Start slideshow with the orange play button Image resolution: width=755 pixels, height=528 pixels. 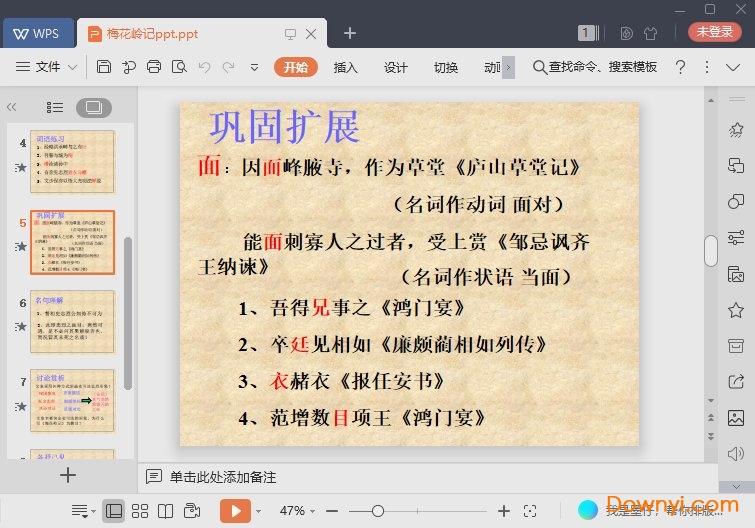pyautogui.click(x=235, y=511)
